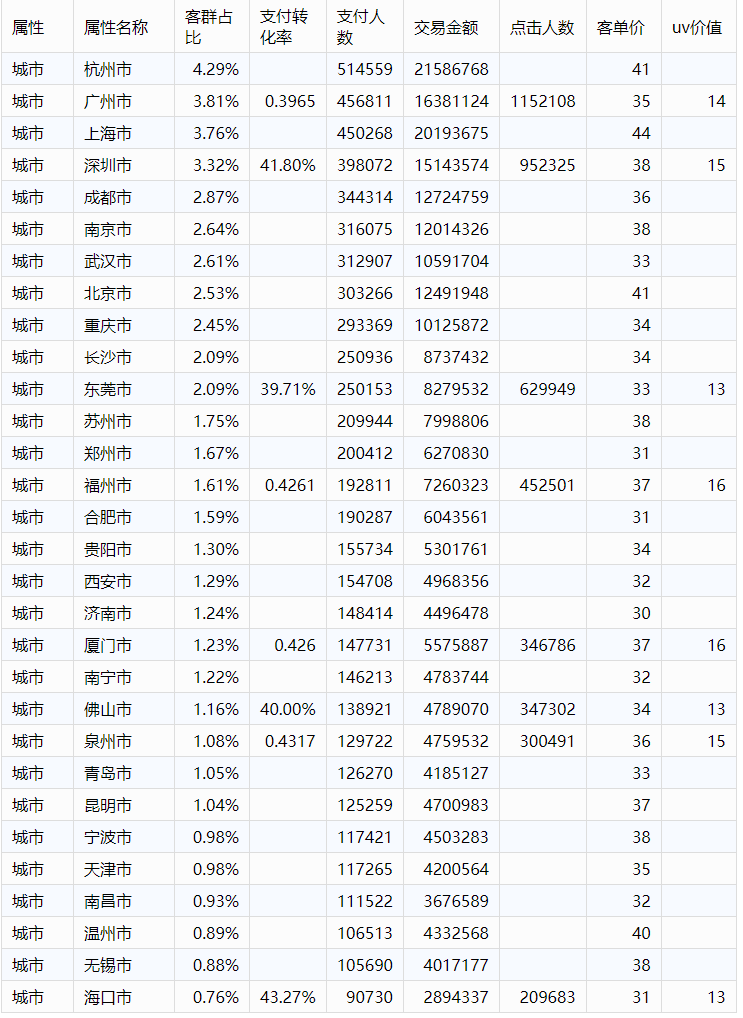This screenshot has width=743, height=1018.
Task: Select the 东莞市 conversion rate 39.71%
Action: [x=288, y=390]
